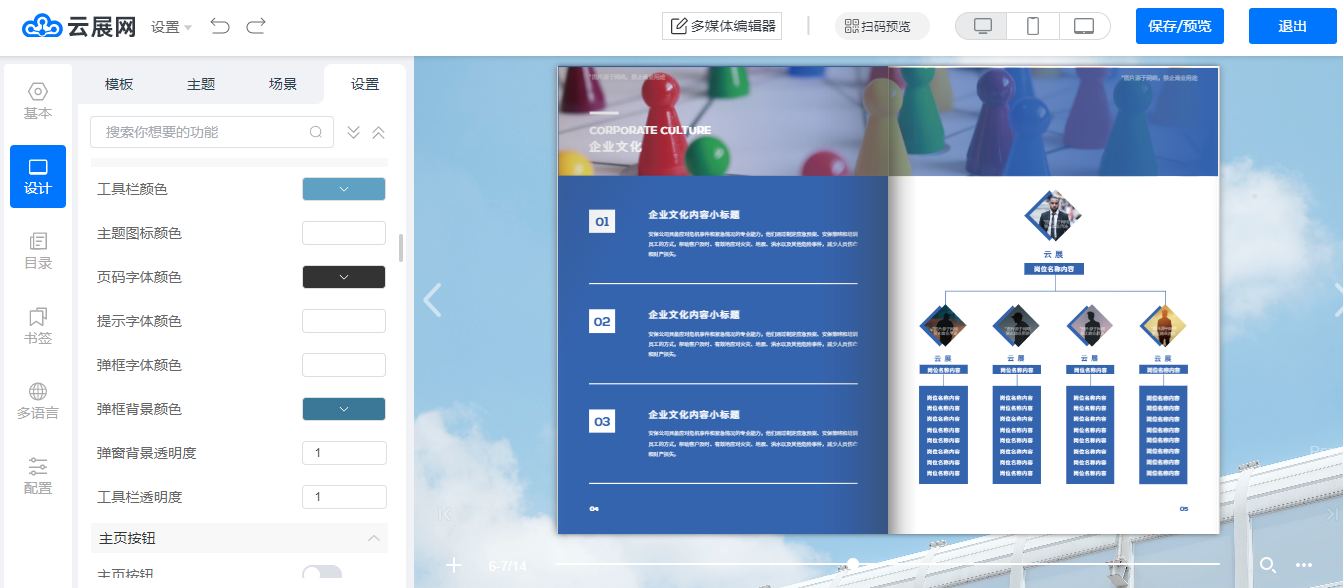Image resolution: width=1343 pixels, height=588 pixels.
Task: Collapse the 主页按钮 section
Action: (x=374, y=538)
